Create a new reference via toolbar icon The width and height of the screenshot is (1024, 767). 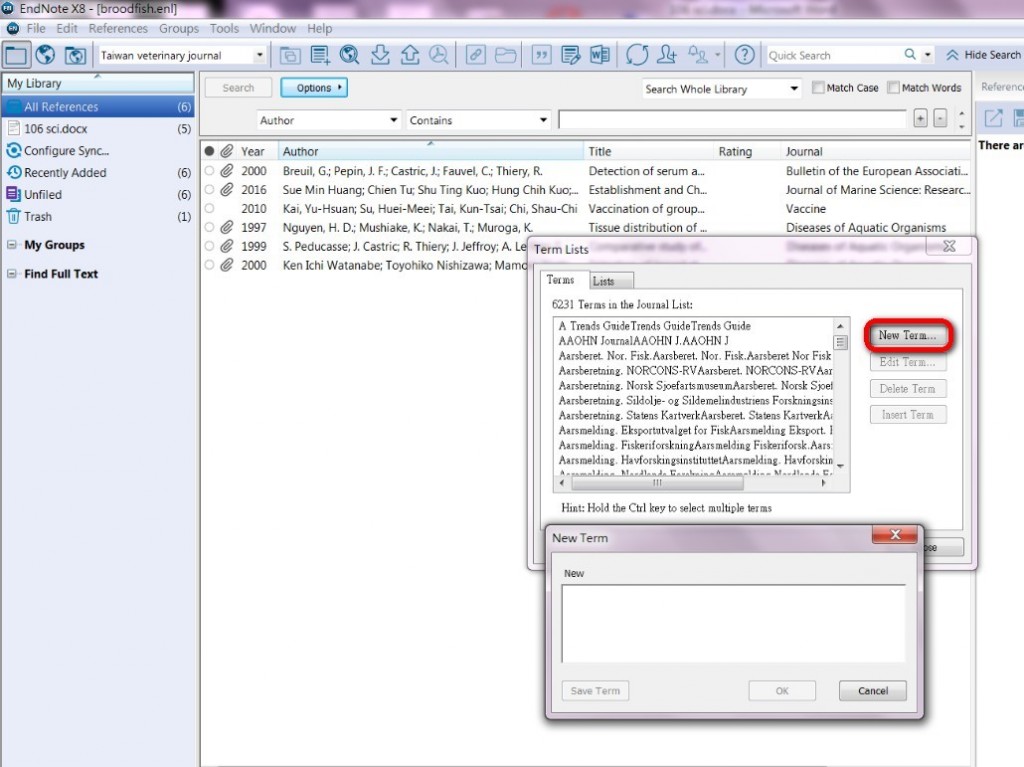pyautogui.click(x=320, y=55)
